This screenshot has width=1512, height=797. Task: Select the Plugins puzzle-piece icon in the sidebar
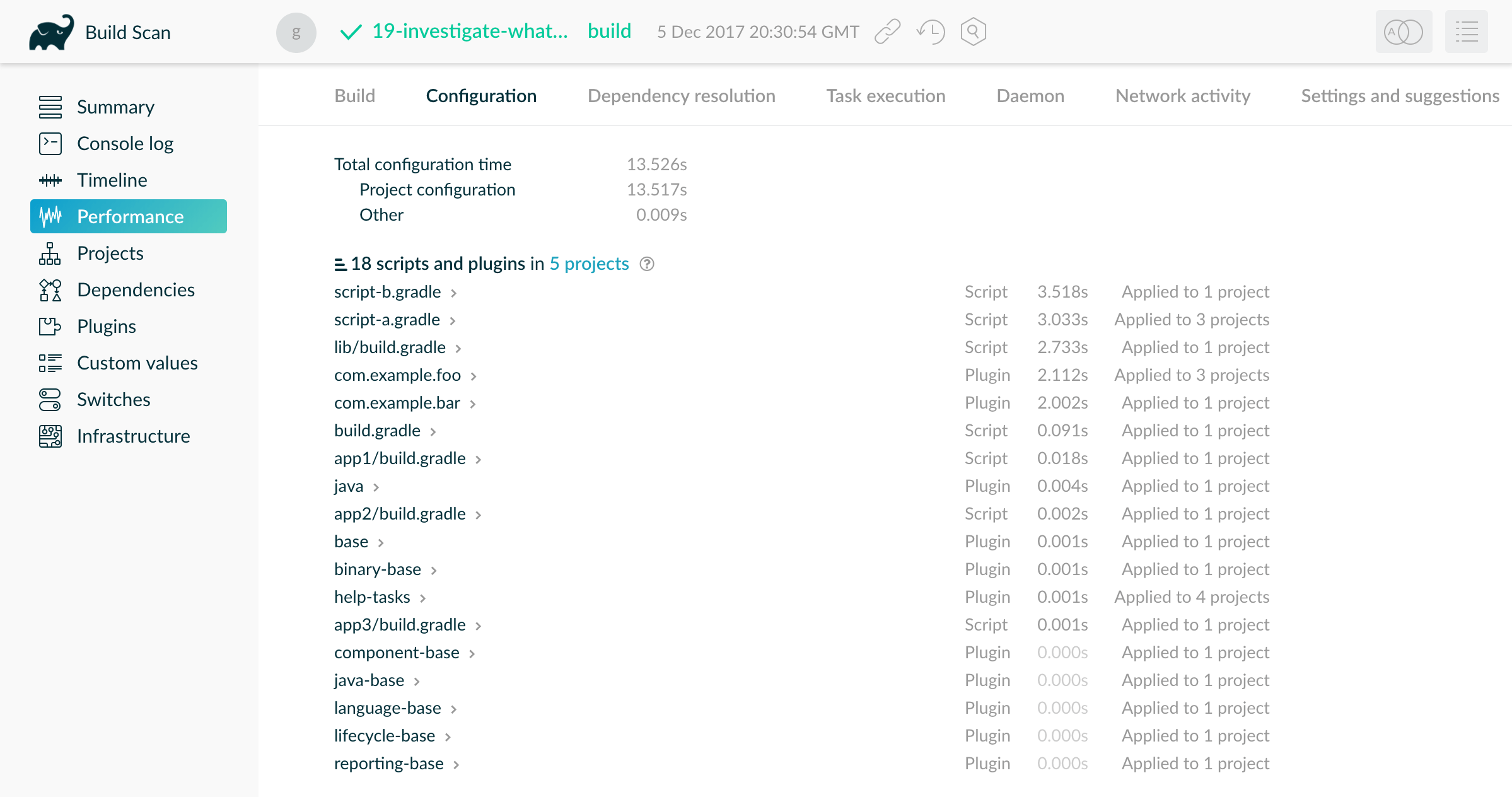[x=50, y=326]
